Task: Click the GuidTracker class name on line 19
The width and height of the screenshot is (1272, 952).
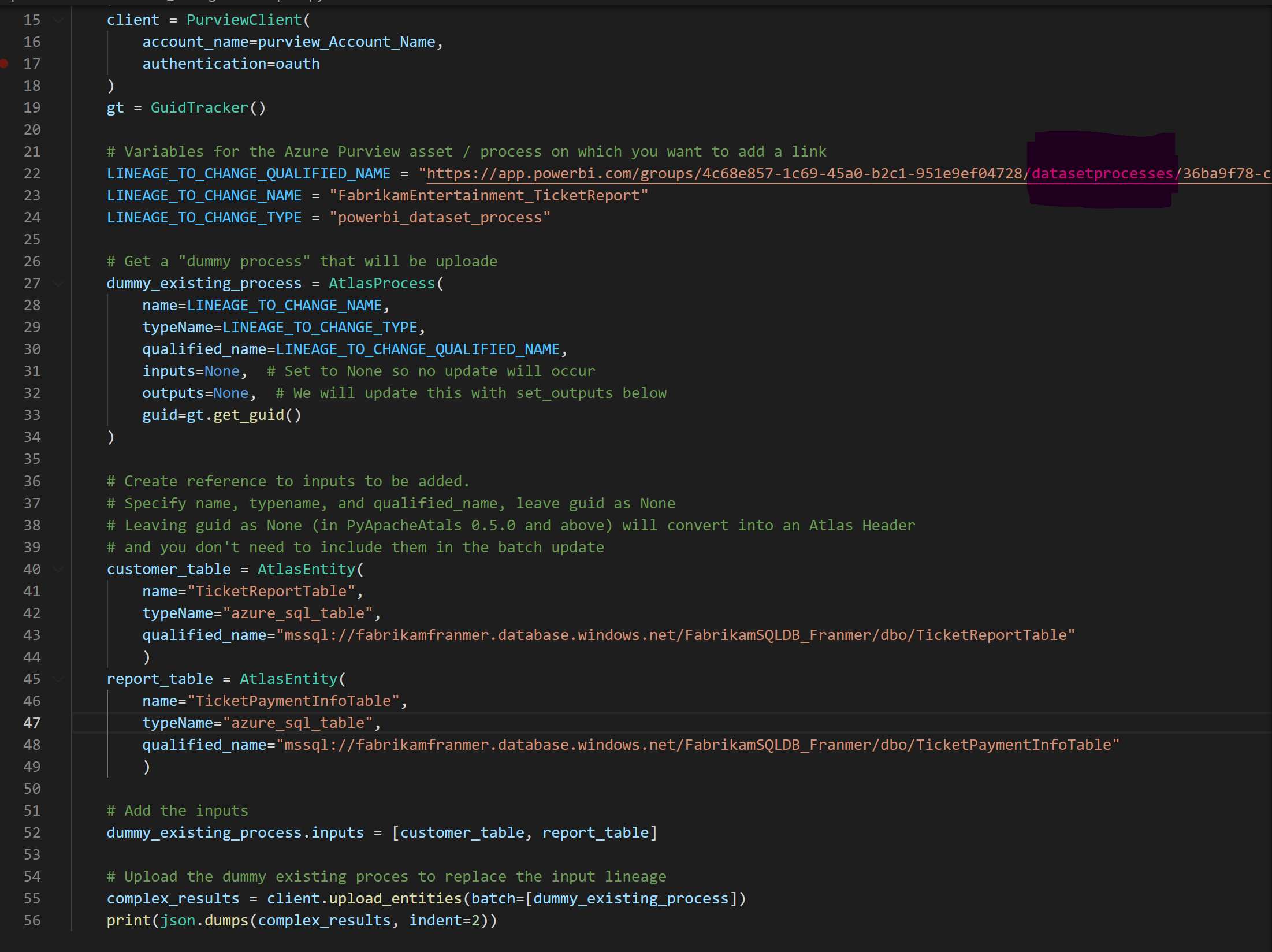Action: point(199,108)
